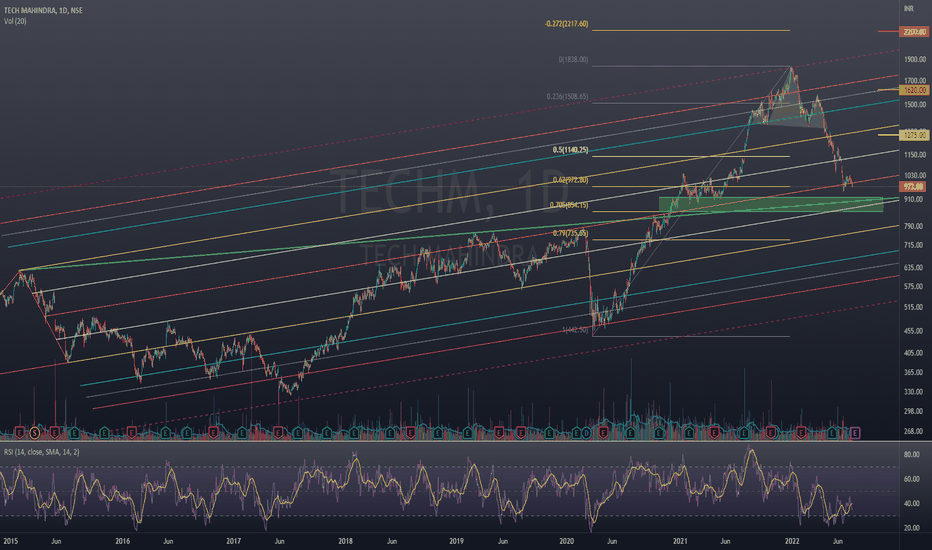Click the D dividend marker icon near 2020
The width and height of the screenshot is (932, 550).
tap(585, 433)
